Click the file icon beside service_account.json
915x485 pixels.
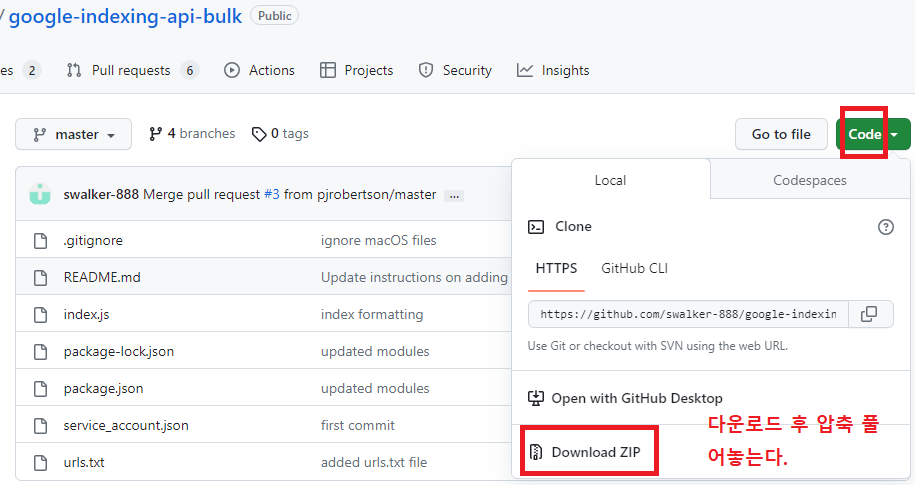point(40,425)
